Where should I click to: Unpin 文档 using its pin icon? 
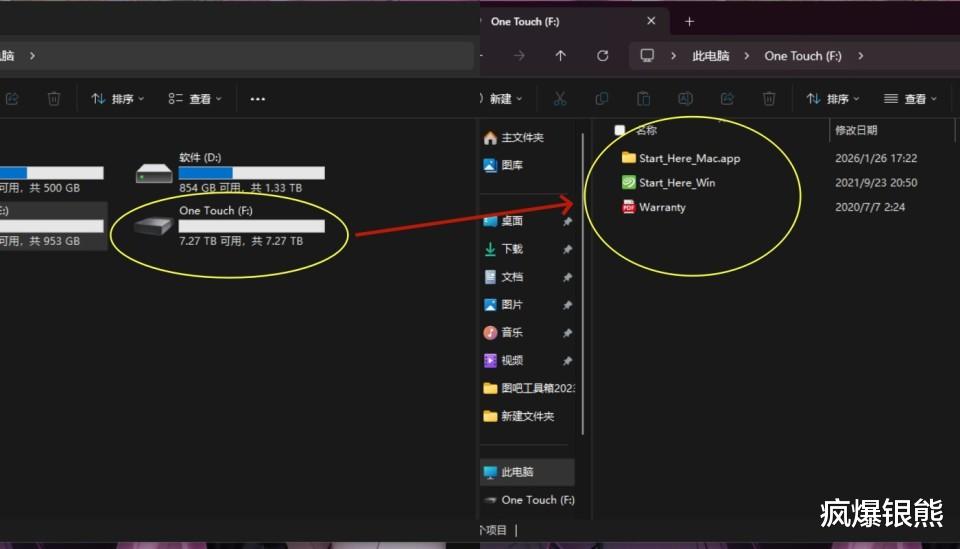coord(568,277)
